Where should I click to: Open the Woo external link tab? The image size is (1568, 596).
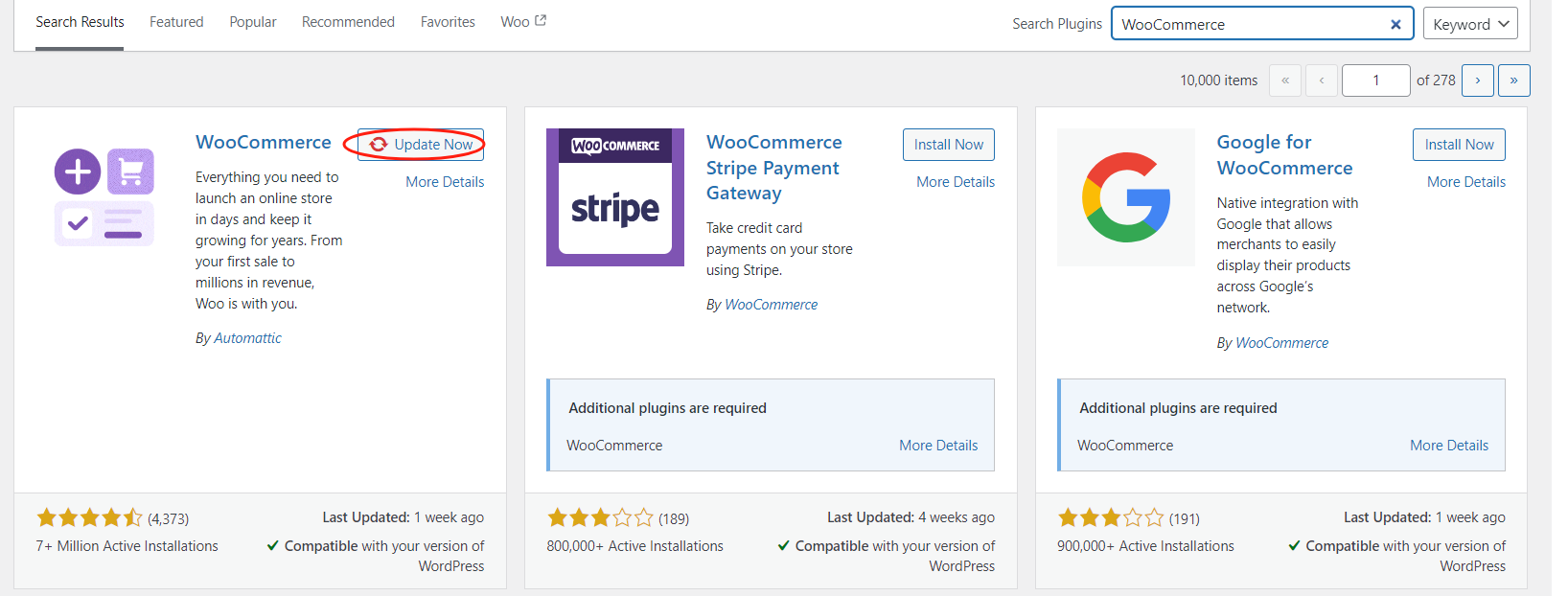[x=523, y=22]
